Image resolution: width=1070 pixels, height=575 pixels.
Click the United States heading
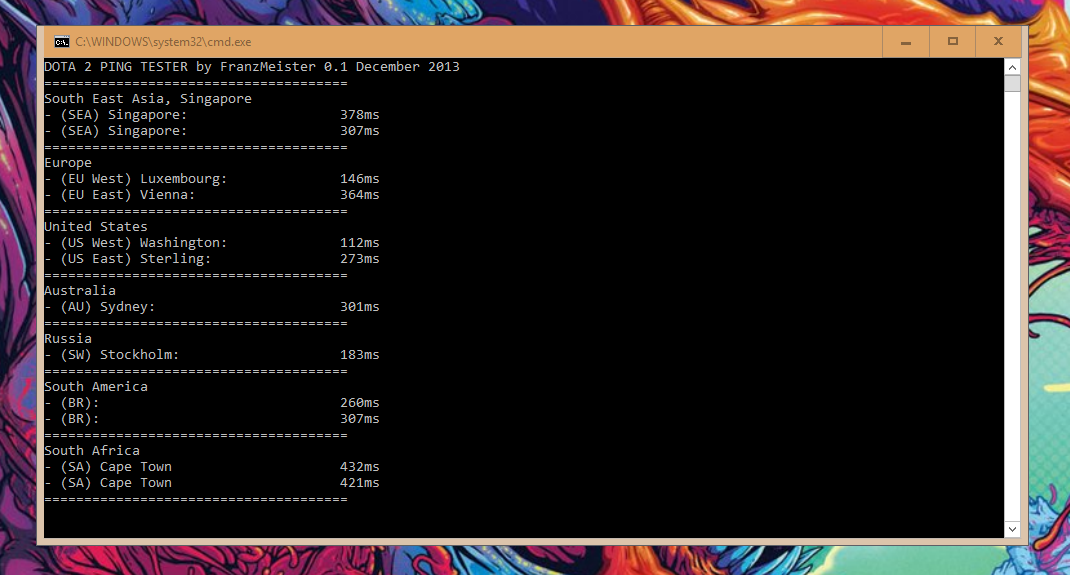96,226
